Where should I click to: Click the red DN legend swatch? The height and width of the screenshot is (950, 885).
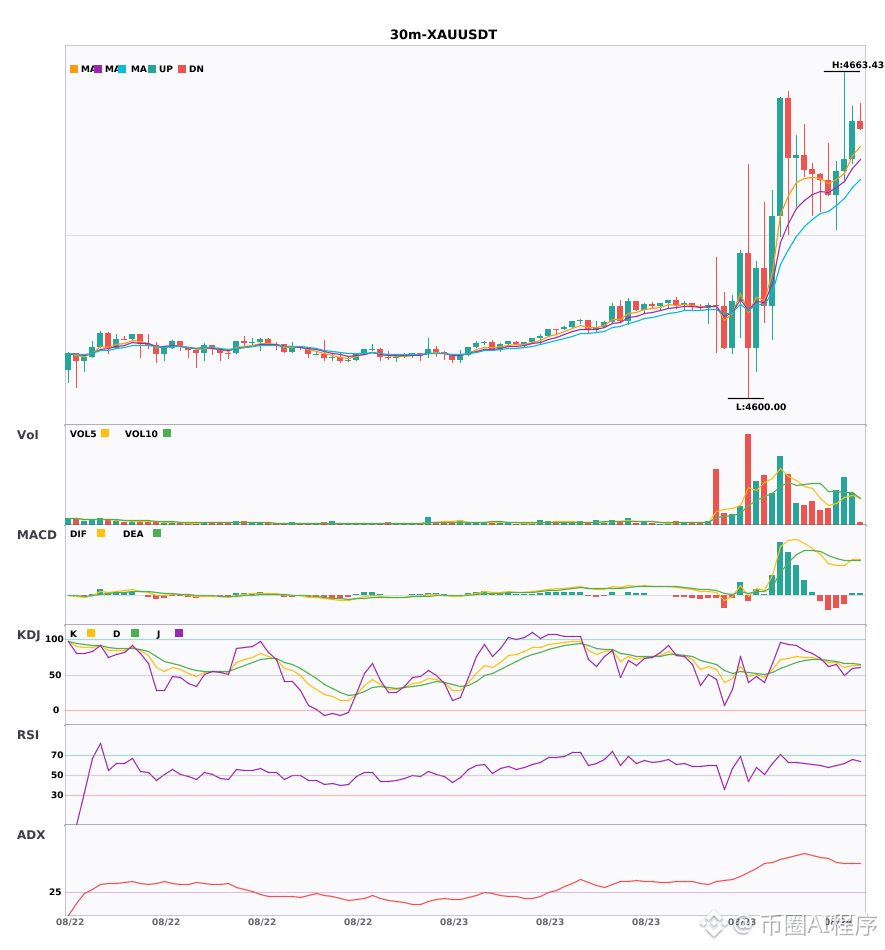pos(182,69)
